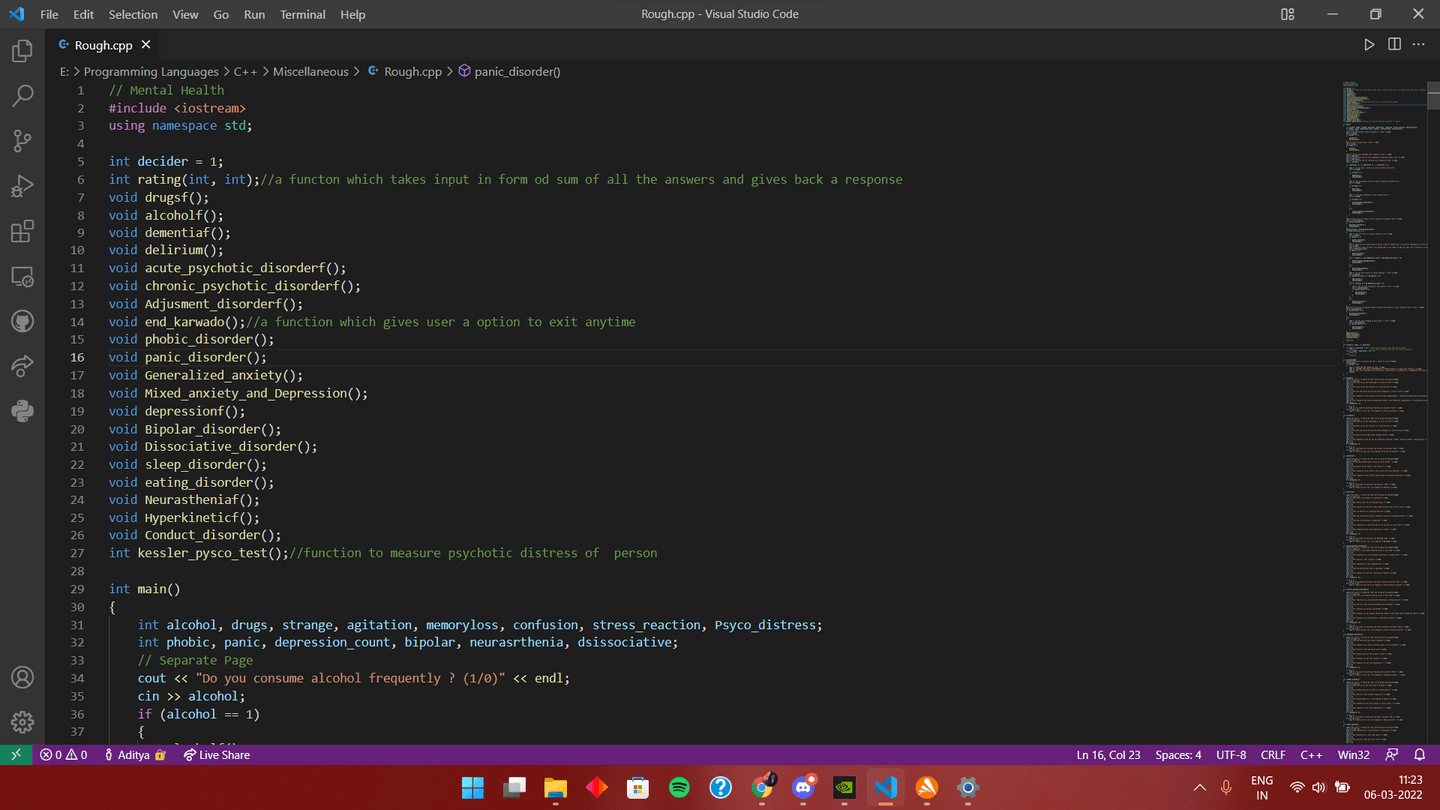Open the Search view in activity bar

tap(22, 96)
